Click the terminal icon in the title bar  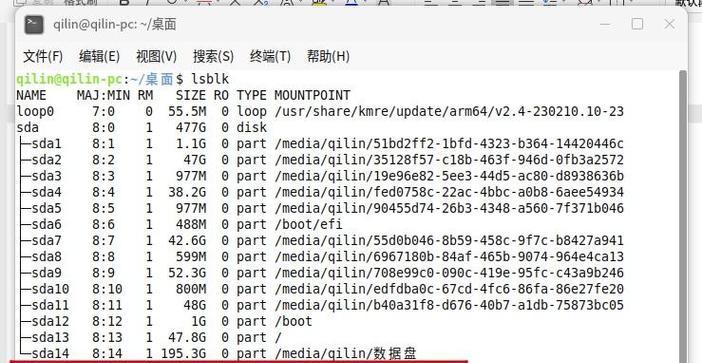click(x=34, y=25)
